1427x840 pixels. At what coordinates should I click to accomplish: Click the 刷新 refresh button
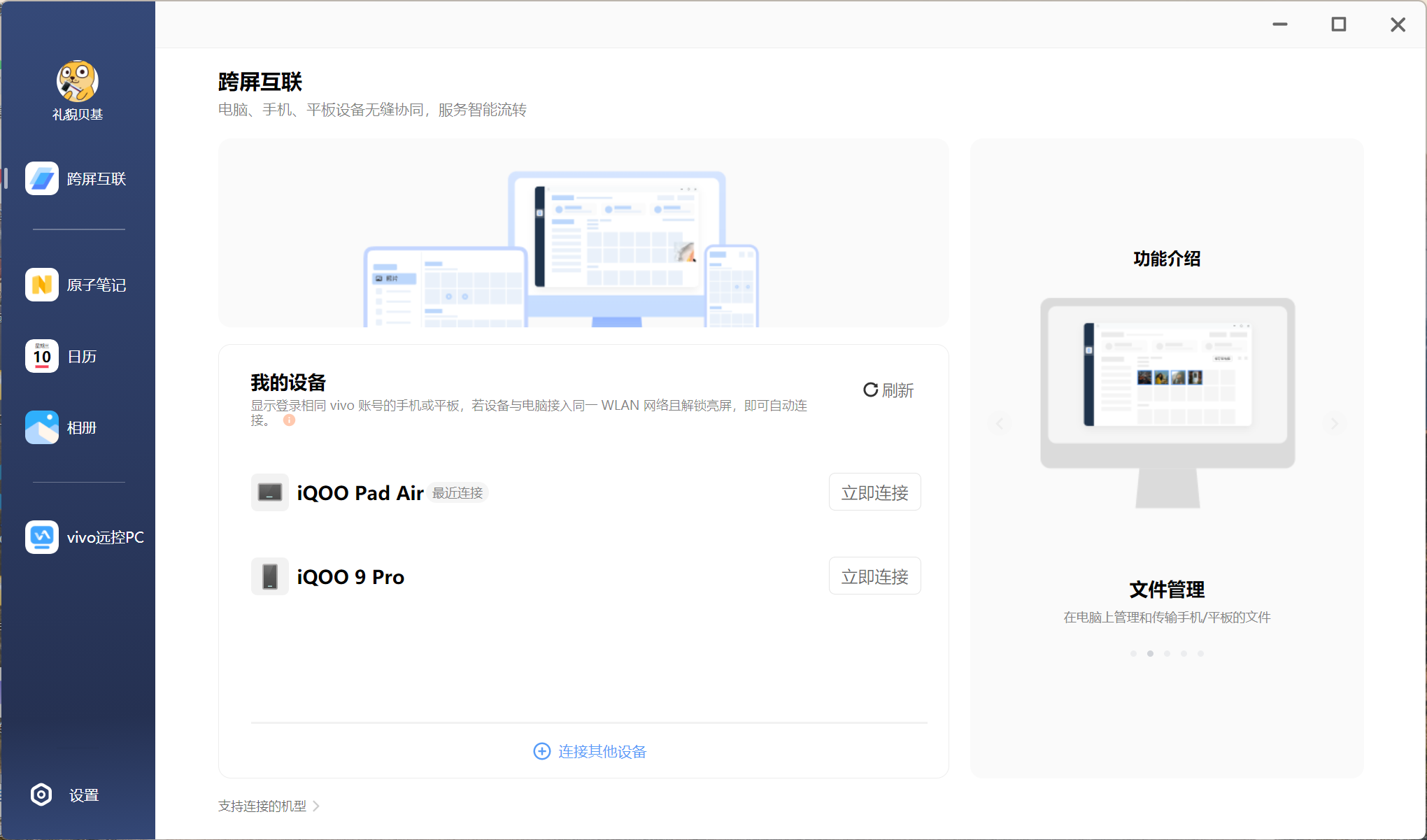click(888, 390)
